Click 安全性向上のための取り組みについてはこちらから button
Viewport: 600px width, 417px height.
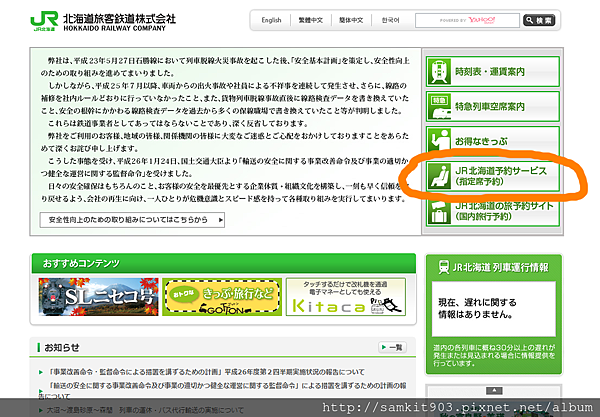[132, 220]
